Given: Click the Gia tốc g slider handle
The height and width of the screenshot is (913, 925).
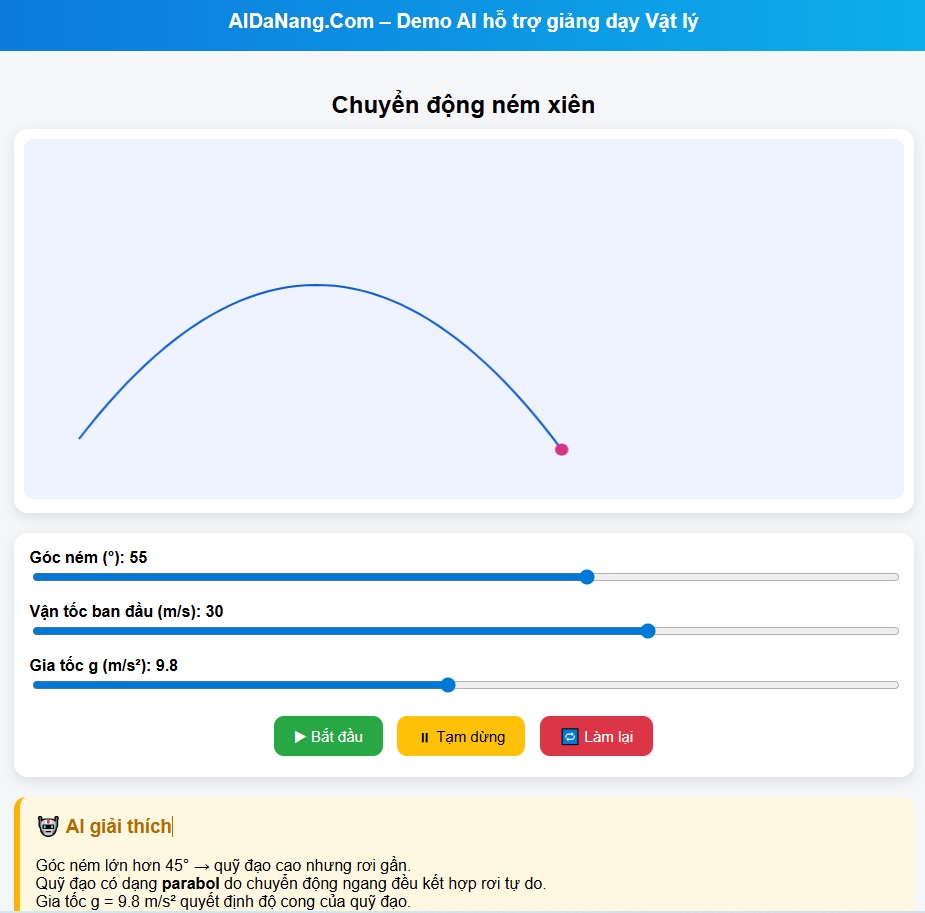Looking at the screenshot, I should point(448,685).
